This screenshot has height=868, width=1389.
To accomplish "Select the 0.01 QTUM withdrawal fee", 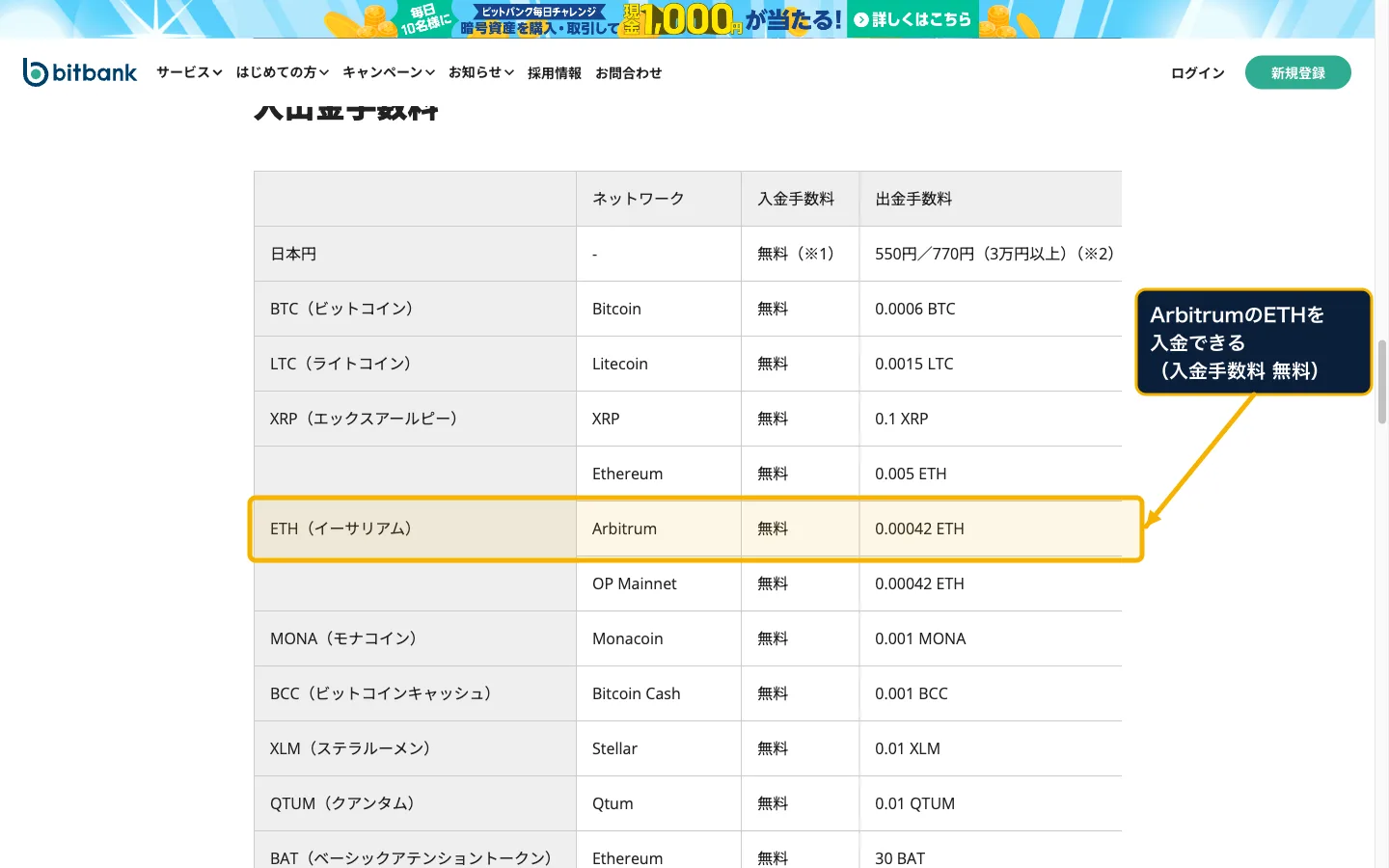I will 915,803.
